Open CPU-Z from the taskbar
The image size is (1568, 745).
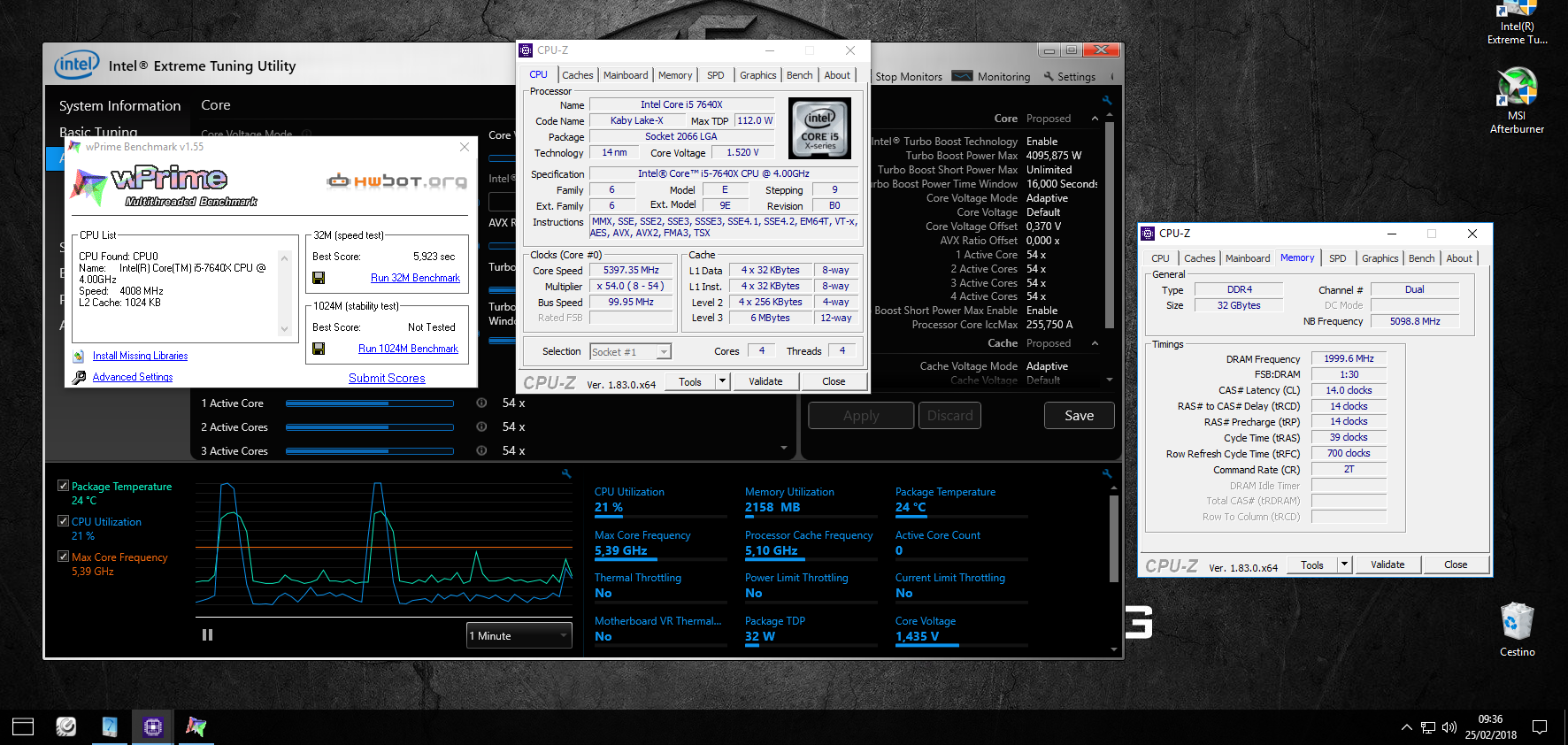pyautogui.click(x=153, y=727)
